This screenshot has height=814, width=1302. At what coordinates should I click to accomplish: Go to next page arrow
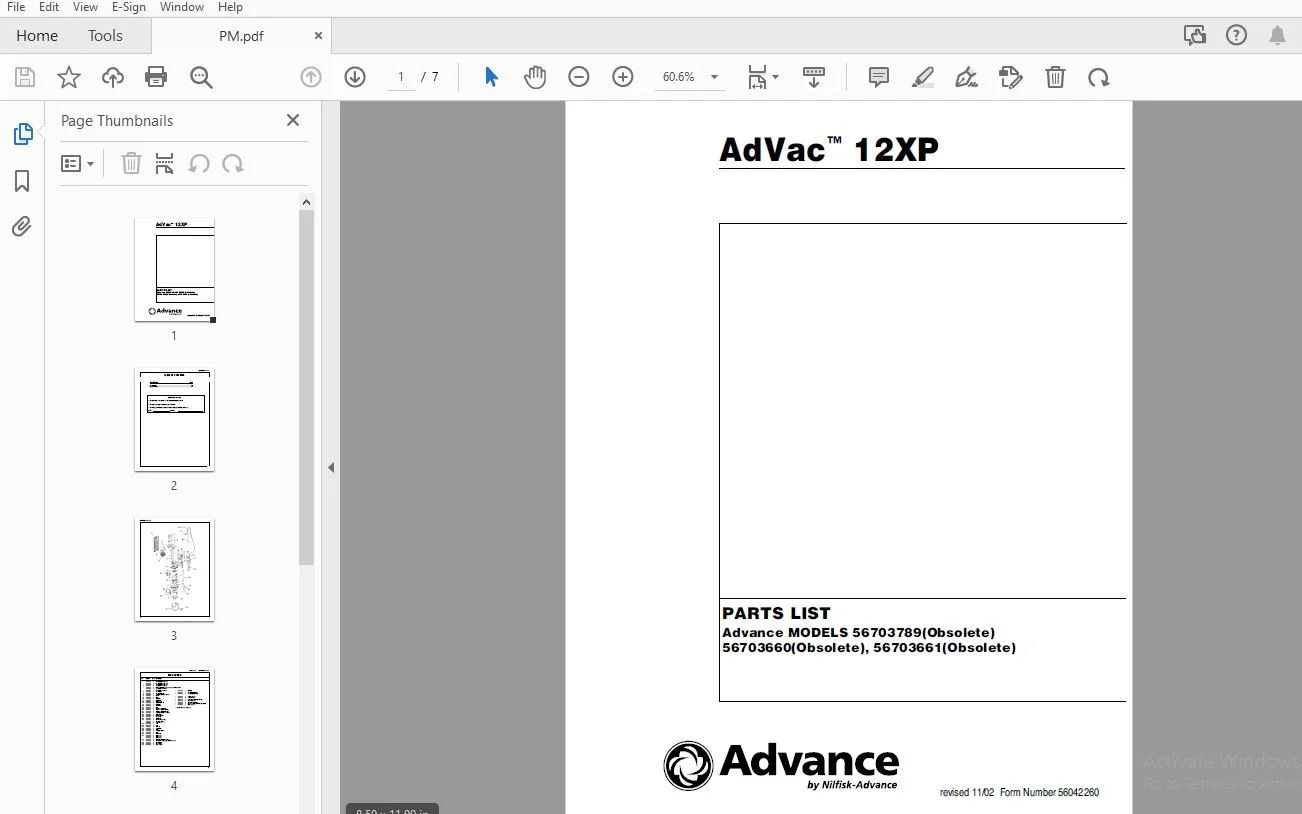pyautogui.click(x=355, y=77)
